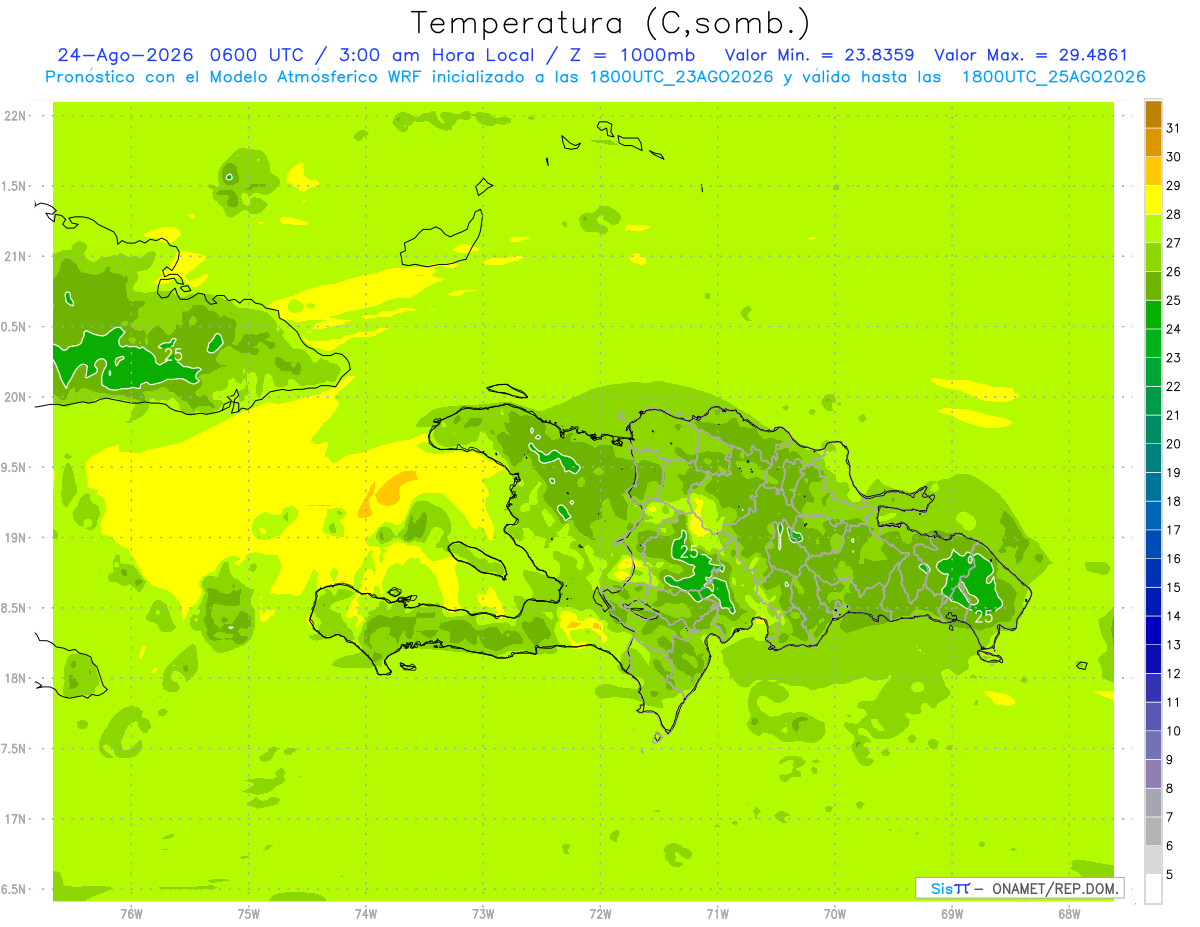Click the 'Valor Min. = 23.8359' value
This screenshot has width=1200, height=927.
pyautogui.click(x=819, y=56)
